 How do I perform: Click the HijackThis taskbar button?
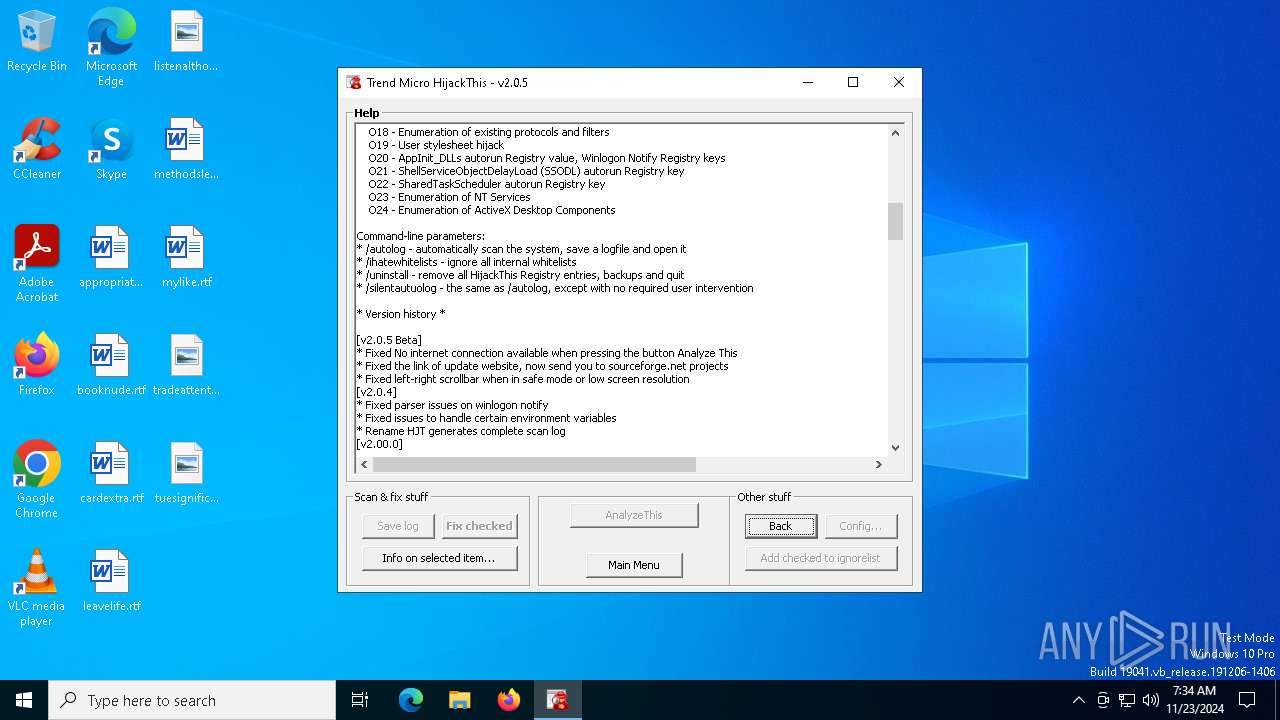coord(557,700)
